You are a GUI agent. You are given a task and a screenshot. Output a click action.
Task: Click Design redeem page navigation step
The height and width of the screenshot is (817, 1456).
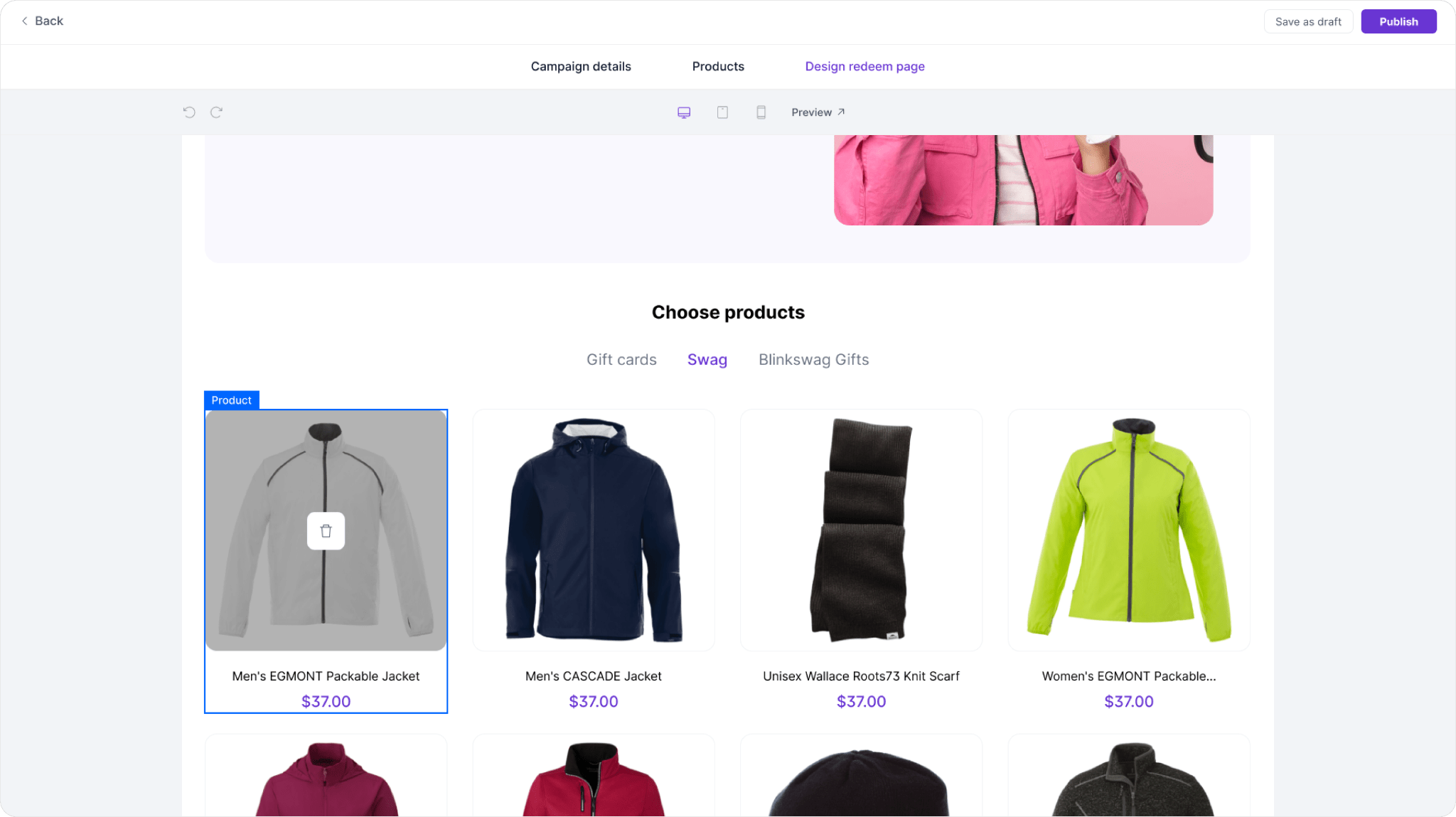864,66
